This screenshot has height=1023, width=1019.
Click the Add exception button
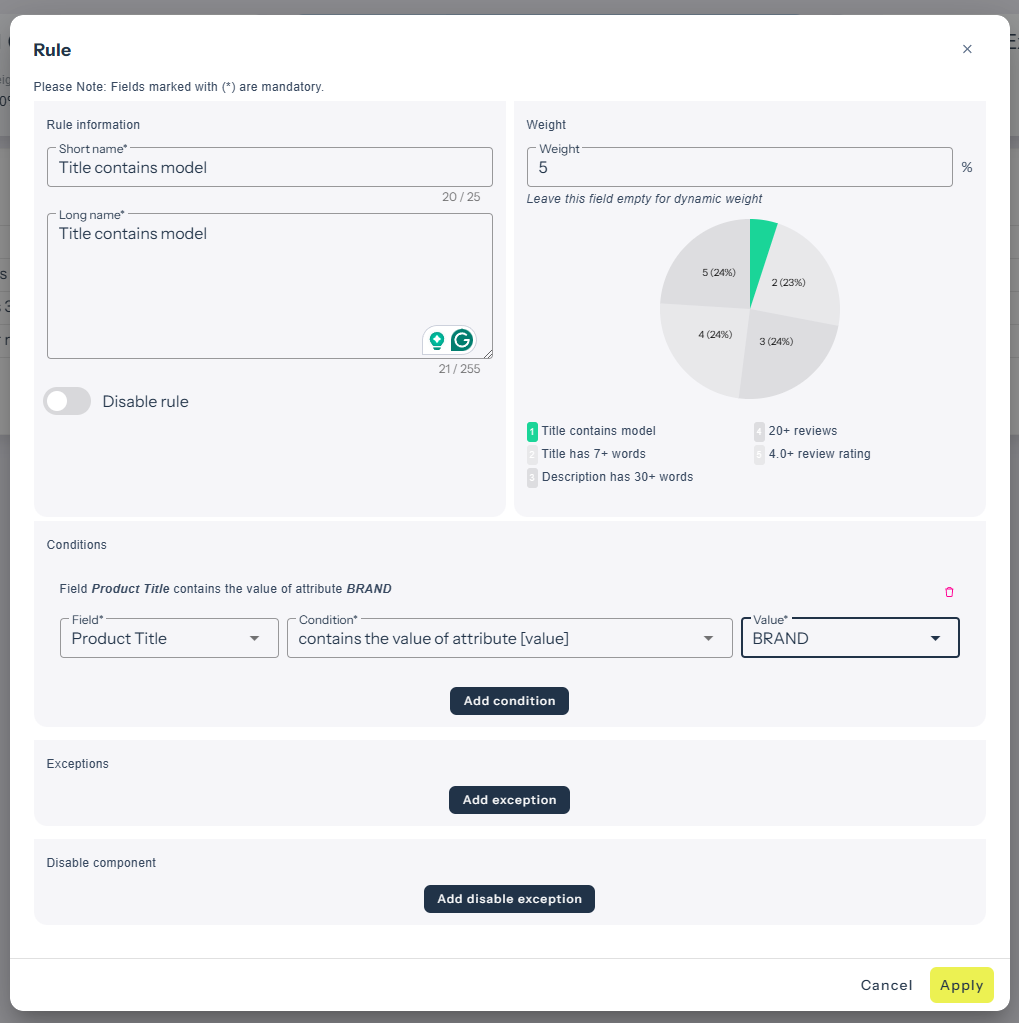pos(509,800)
